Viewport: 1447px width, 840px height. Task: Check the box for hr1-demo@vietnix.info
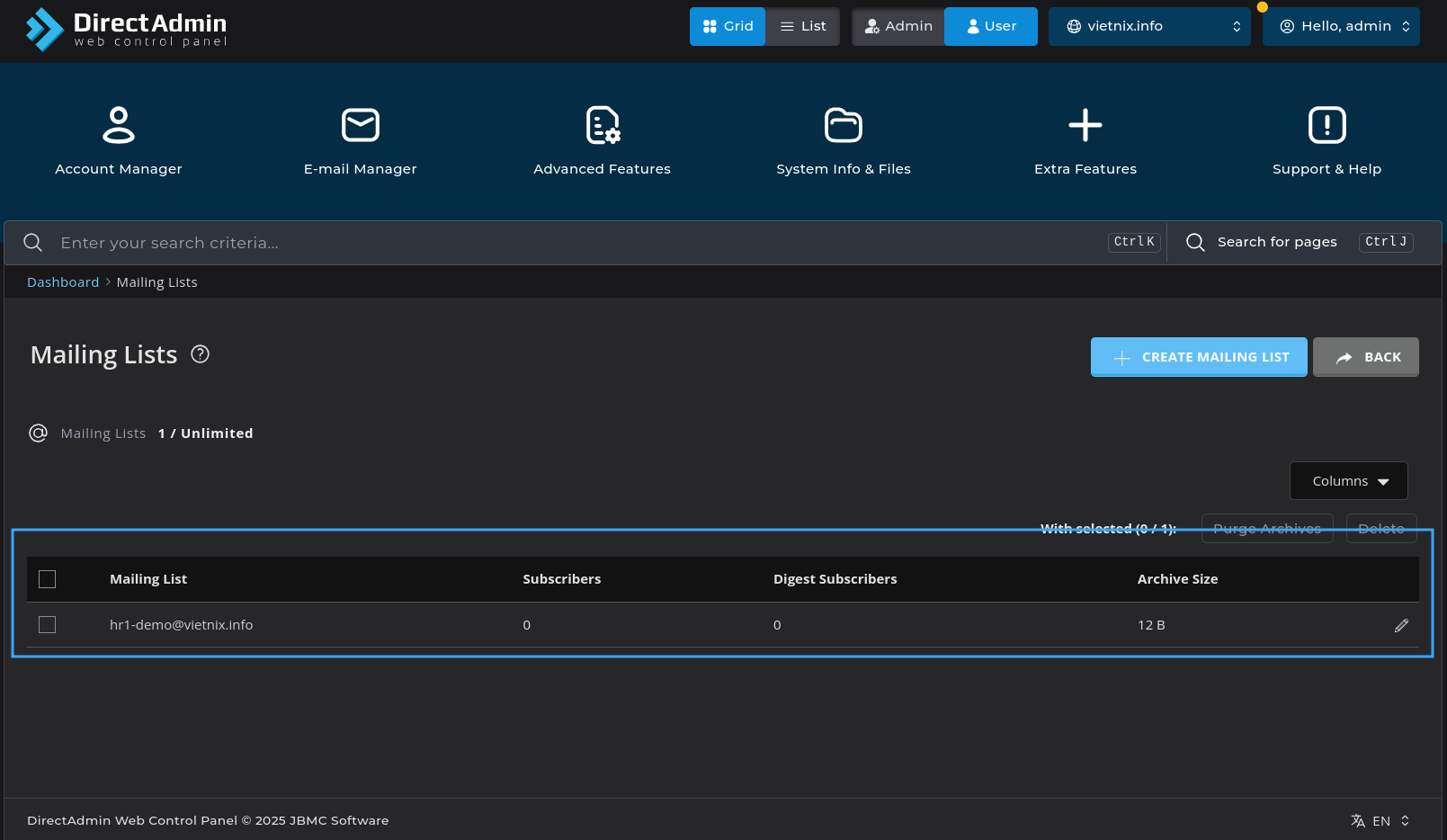click(x=48, y=625)
